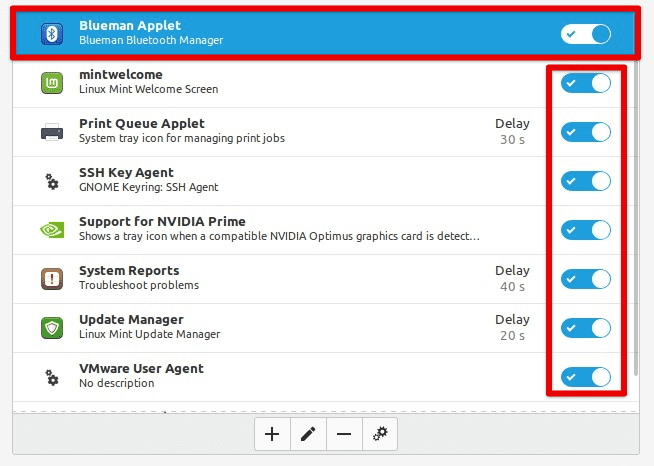Click the 'Linux Mint Update Manager' description
Viewport: 654px width, 466px height.
pyautogui.click(x=149, y=334)
